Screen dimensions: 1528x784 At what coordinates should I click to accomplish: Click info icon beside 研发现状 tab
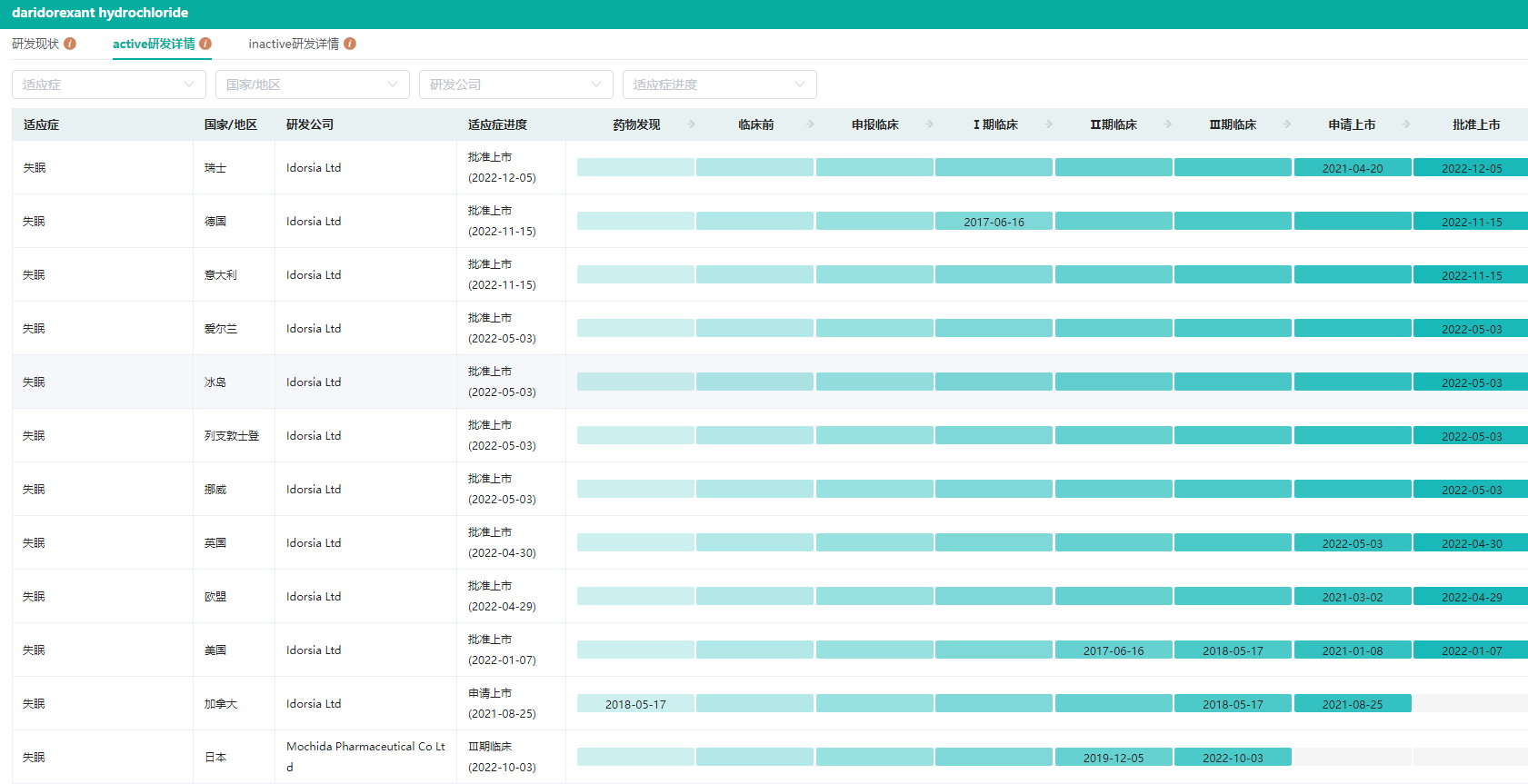[x=70, y=44]
